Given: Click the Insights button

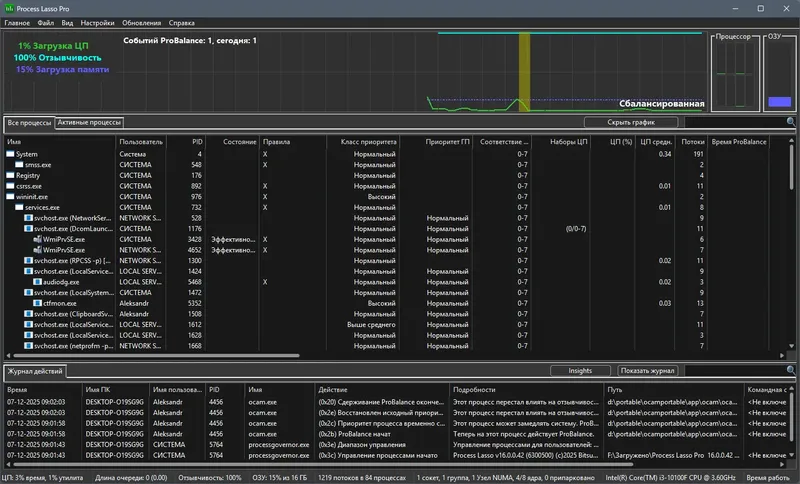Looking at the screenshot, I should click(580, 370).
